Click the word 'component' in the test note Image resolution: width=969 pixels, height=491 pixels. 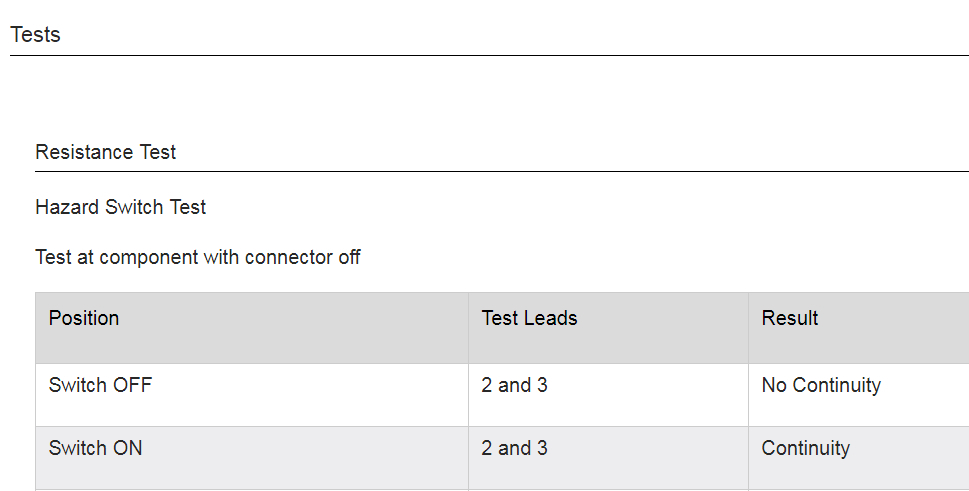click(148, 258)
